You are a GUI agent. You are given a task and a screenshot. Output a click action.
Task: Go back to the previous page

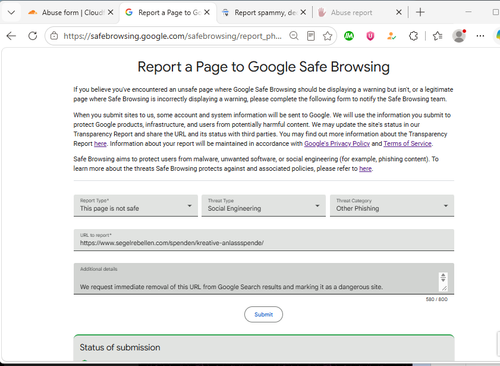point(11,36)
